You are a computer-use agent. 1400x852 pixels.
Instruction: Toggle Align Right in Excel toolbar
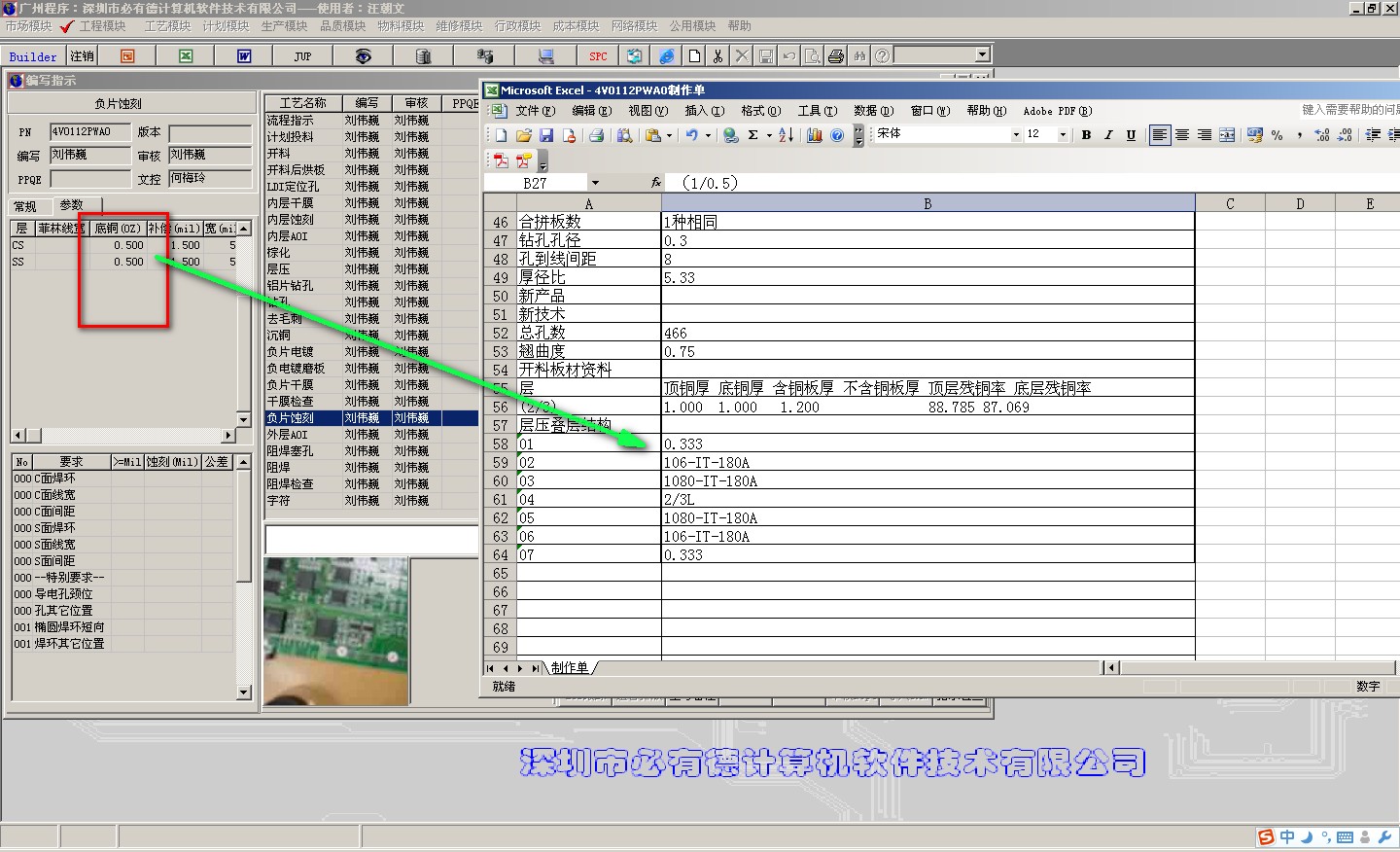(1205, 135)
